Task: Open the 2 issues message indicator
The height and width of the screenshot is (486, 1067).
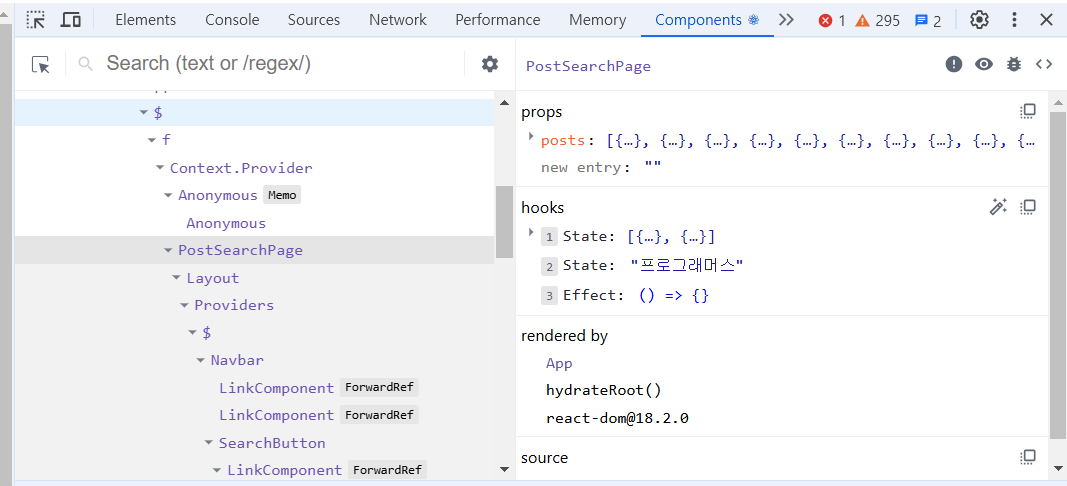Action: coord(928,21)
